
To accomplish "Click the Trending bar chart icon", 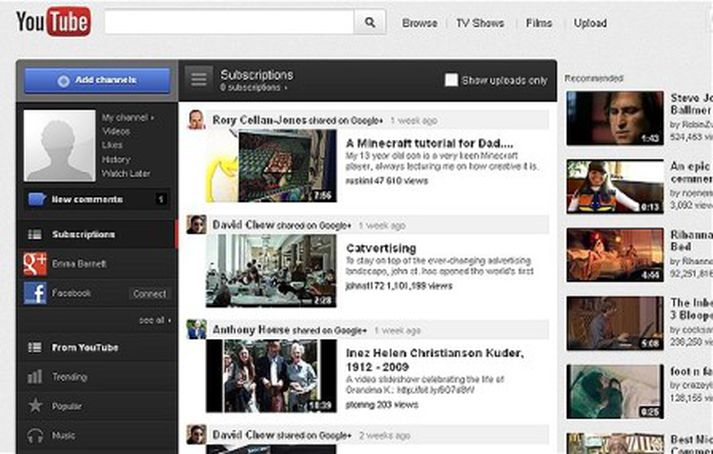I will point(35,376).
